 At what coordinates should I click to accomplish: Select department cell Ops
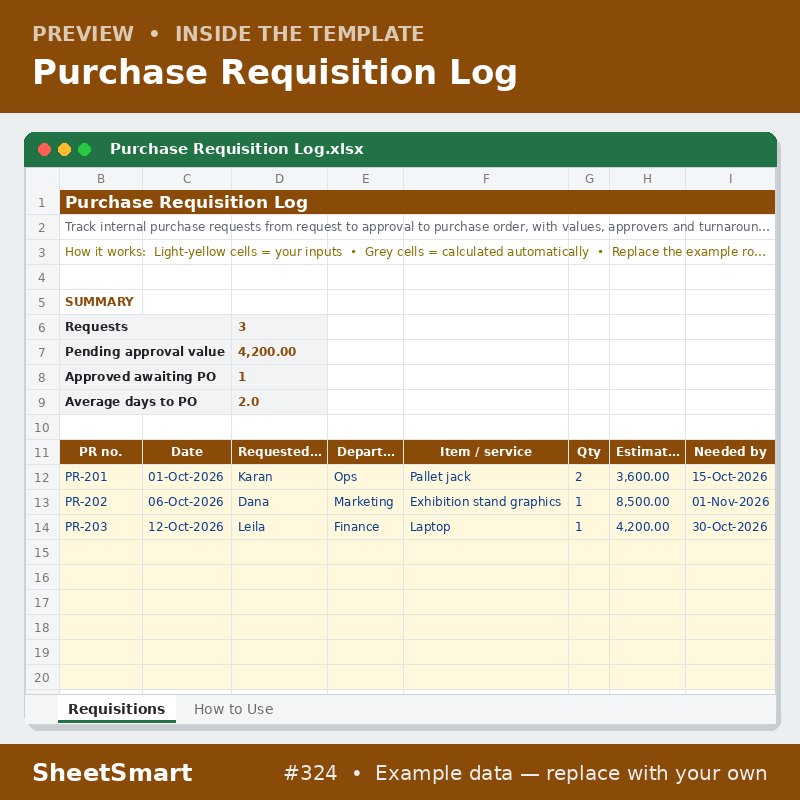365,477
